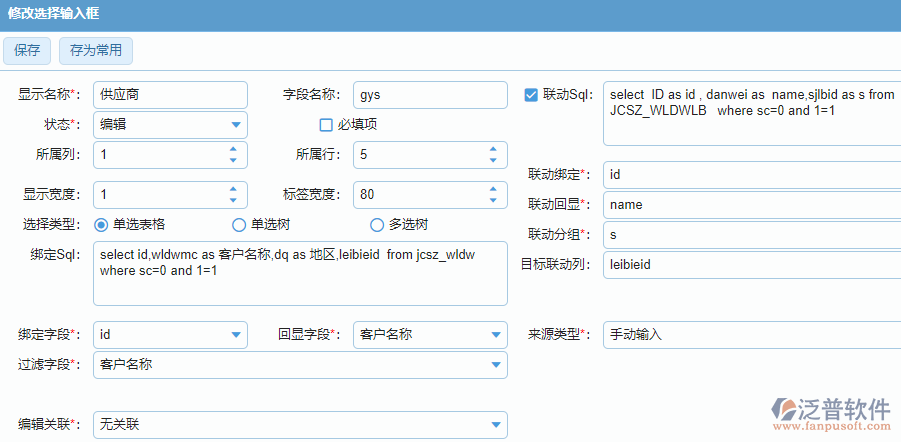
Task: Decrease the 标签宽度 spinner value
Action: [x=492, y=199]
